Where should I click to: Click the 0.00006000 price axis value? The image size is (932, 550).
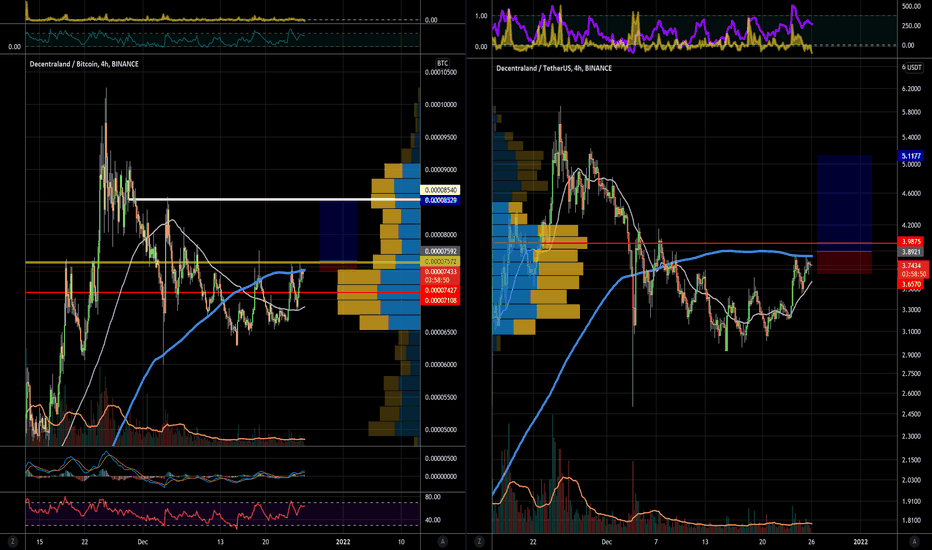pos(440,364)
